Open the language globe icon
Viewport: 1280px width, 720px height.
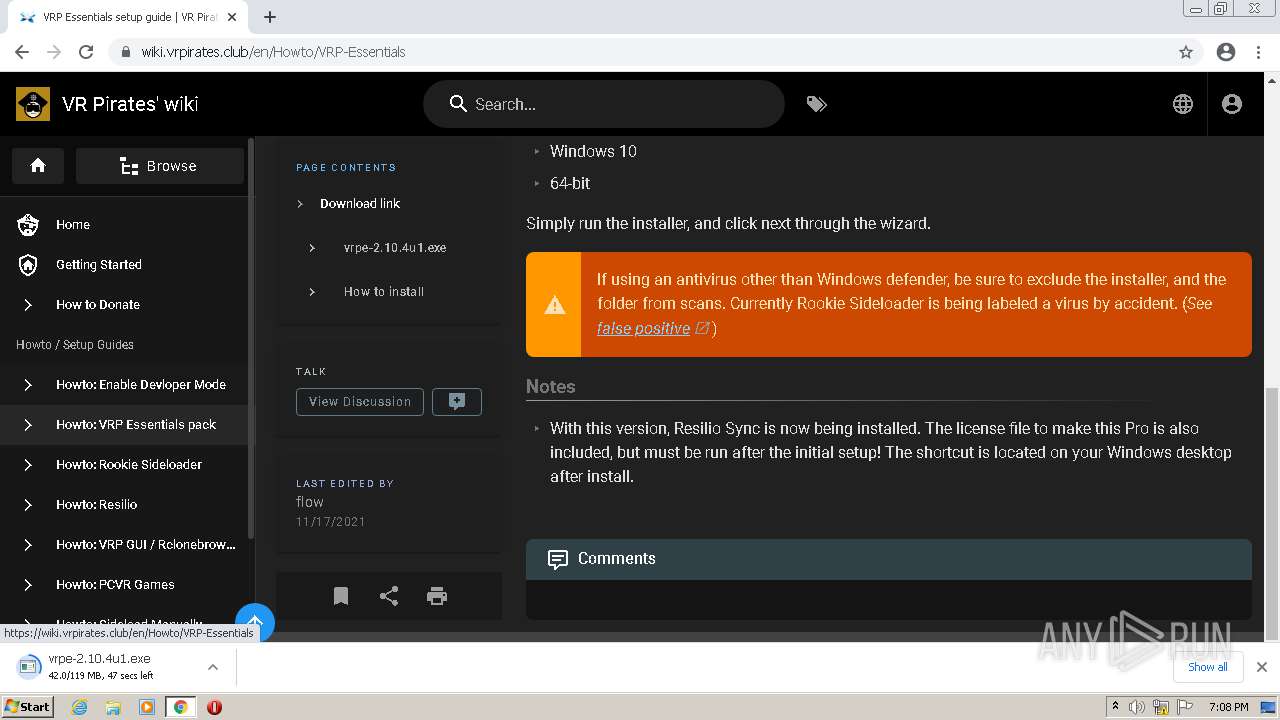(x=1183, y=104)
